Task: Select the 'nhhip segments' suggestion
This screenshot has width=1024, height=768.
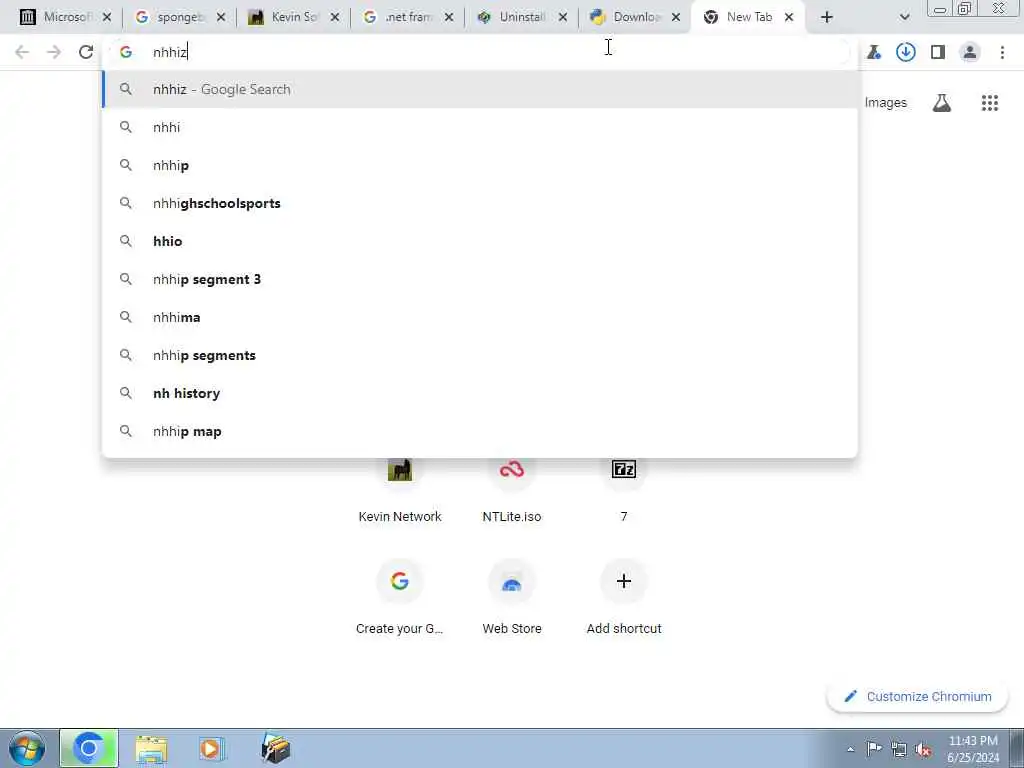Action: point(480,355)
